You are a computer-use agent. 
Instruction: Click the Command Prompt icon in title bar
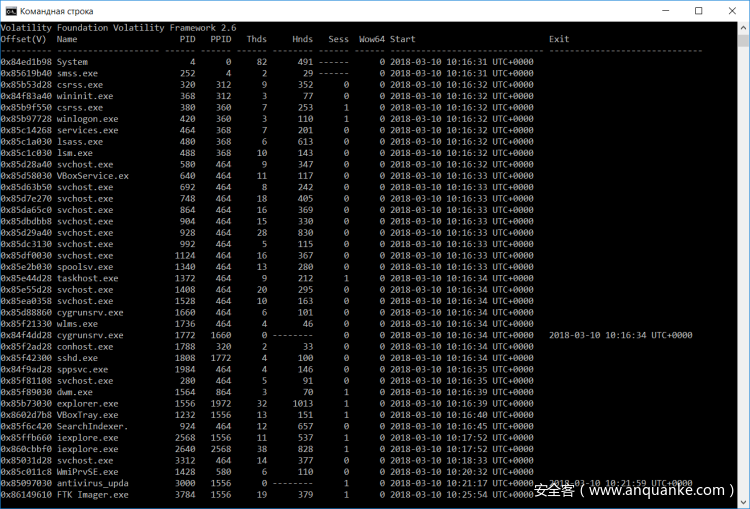pyautogui.click(x=11, y=10)
